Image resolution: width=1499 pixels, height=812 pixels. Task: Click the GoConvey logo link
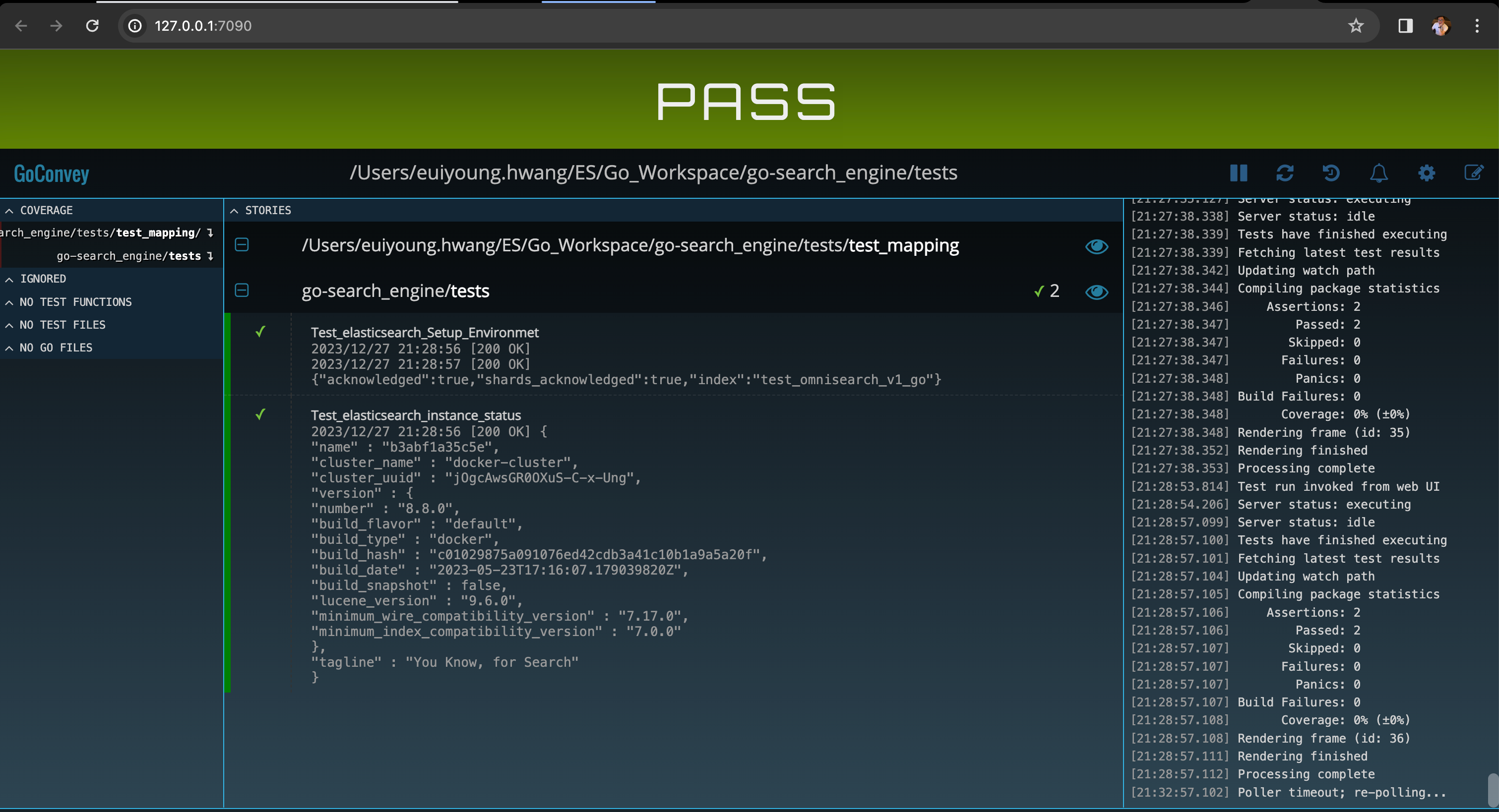tap(51, 174)
